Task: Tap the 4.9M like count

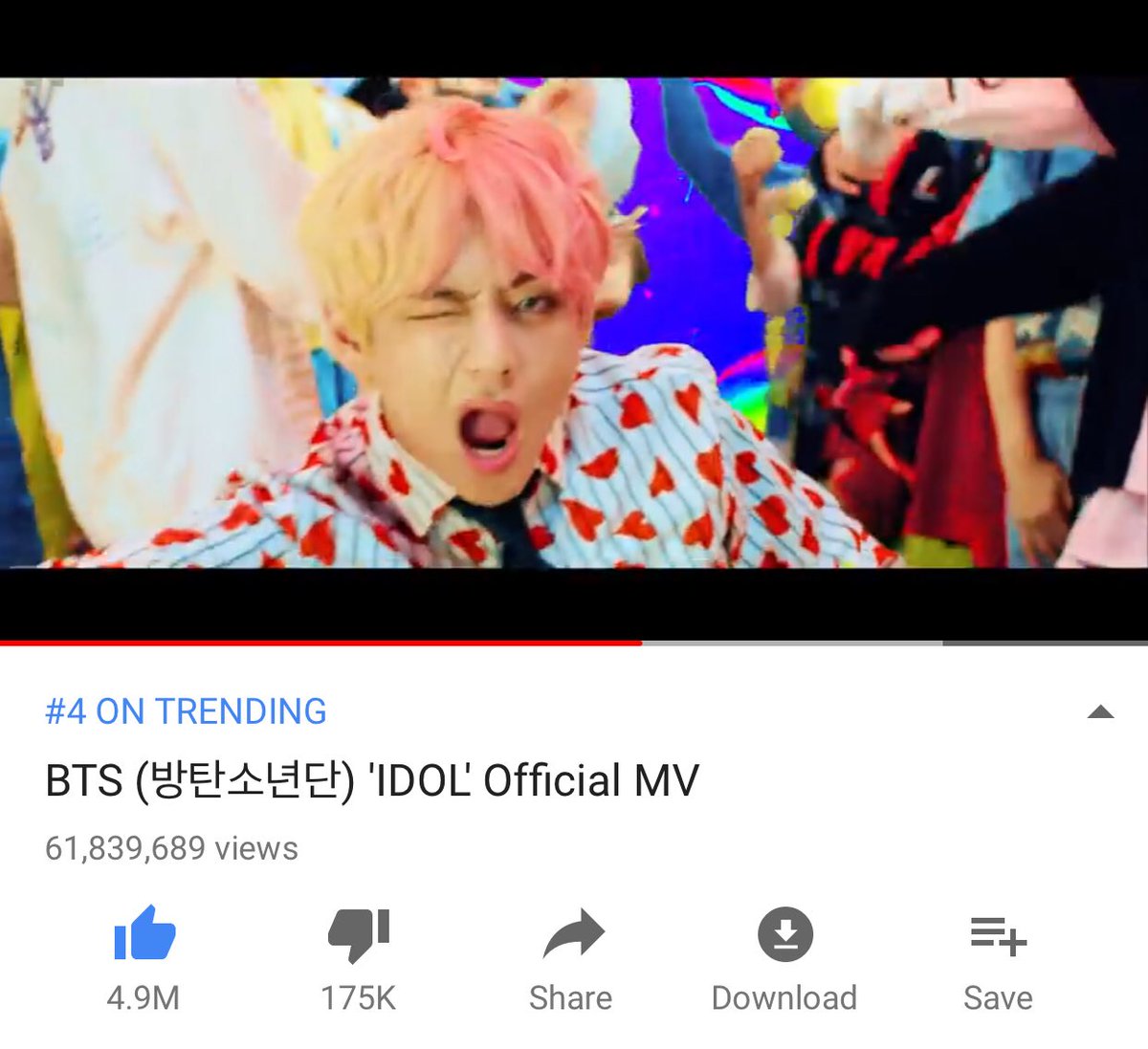Action: click(x=143, y=998)
